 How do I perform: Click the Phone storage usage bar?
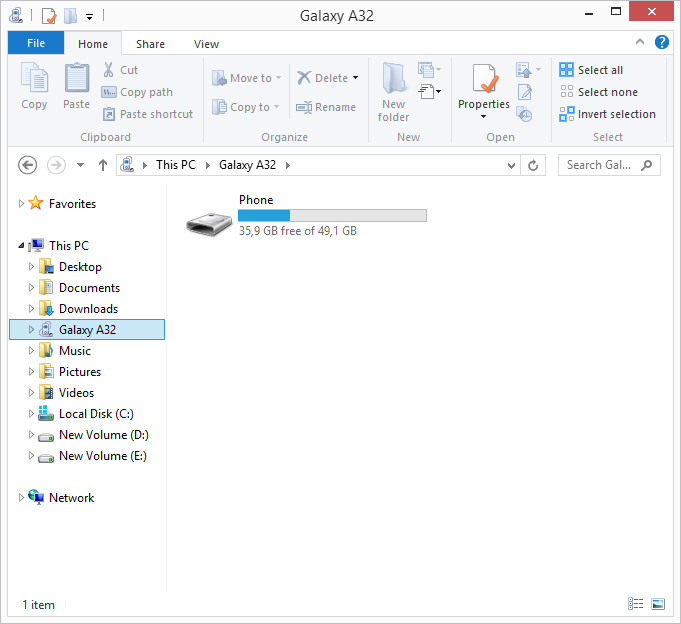click(332, 215)
